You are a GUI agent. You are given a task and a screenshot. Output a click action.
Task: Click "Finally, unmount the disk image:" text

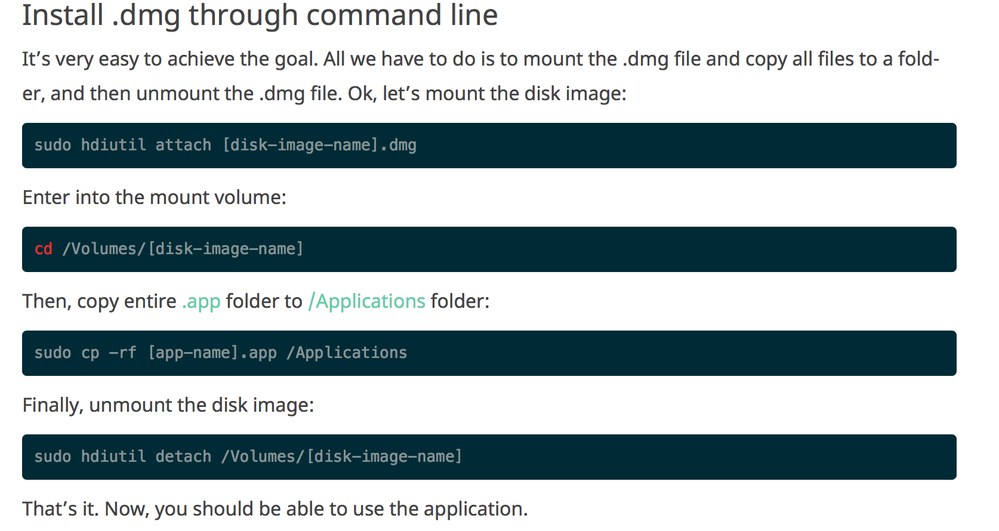(x=168, y=405)
